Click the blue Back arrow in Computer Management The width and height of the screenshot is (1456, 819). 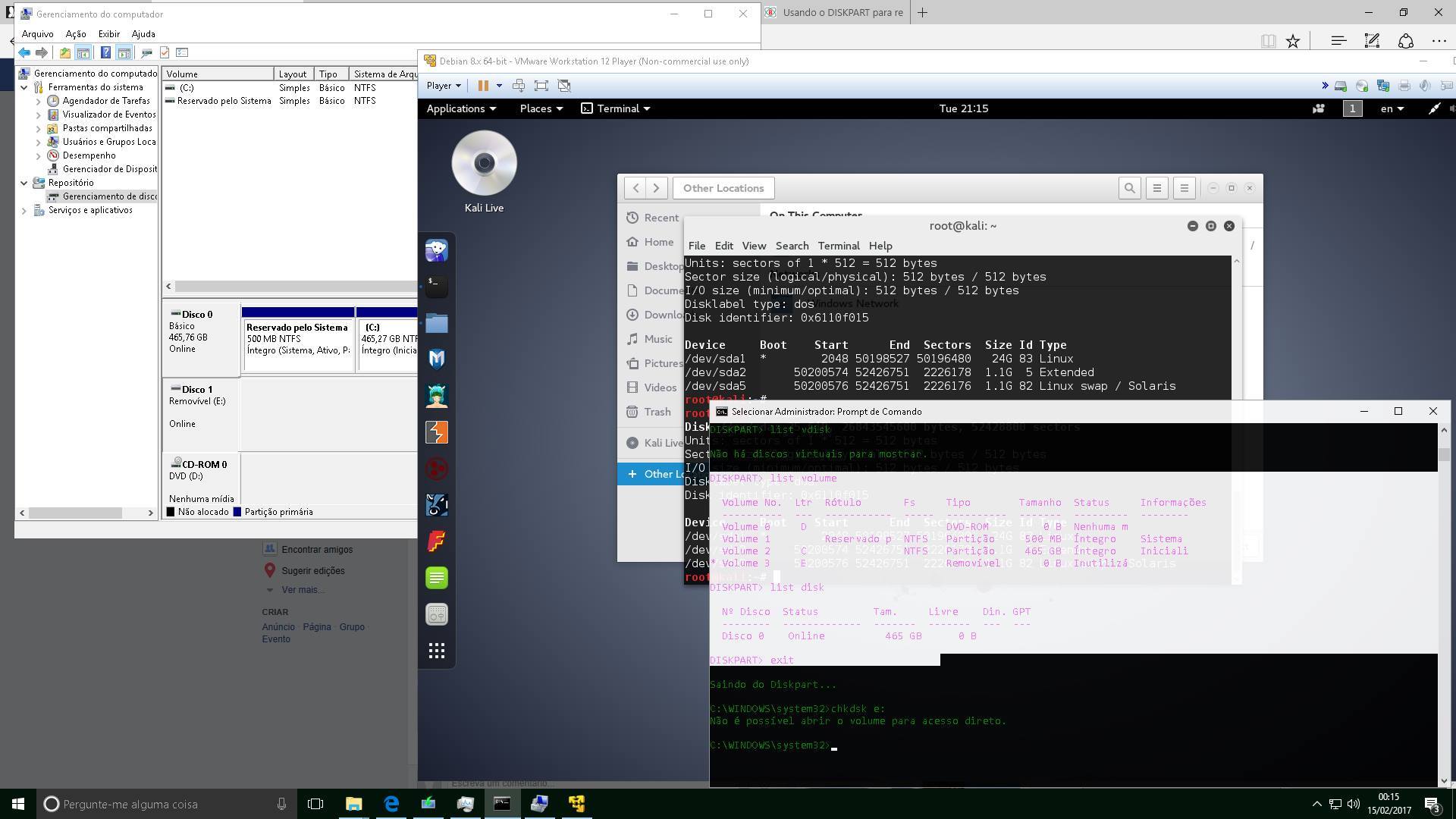click(24, 53)
